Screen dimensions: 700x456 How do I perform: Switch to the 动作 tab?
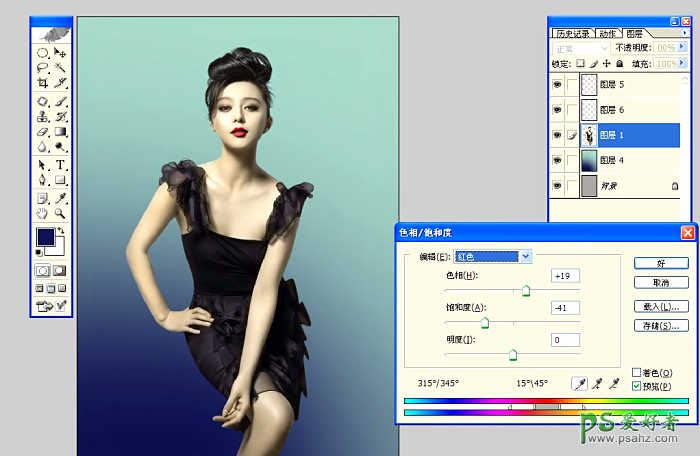(x=609, y=33)
